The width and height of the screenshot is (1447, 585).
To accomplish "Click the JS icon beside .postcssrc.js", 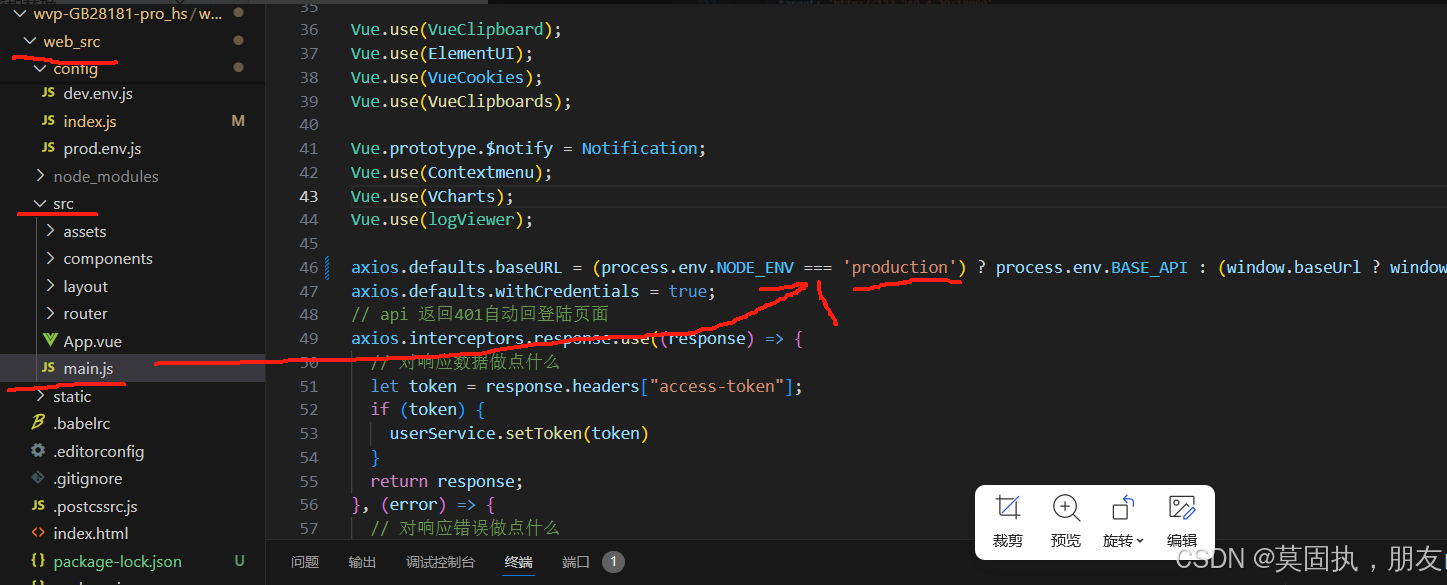I will (38, 506).
